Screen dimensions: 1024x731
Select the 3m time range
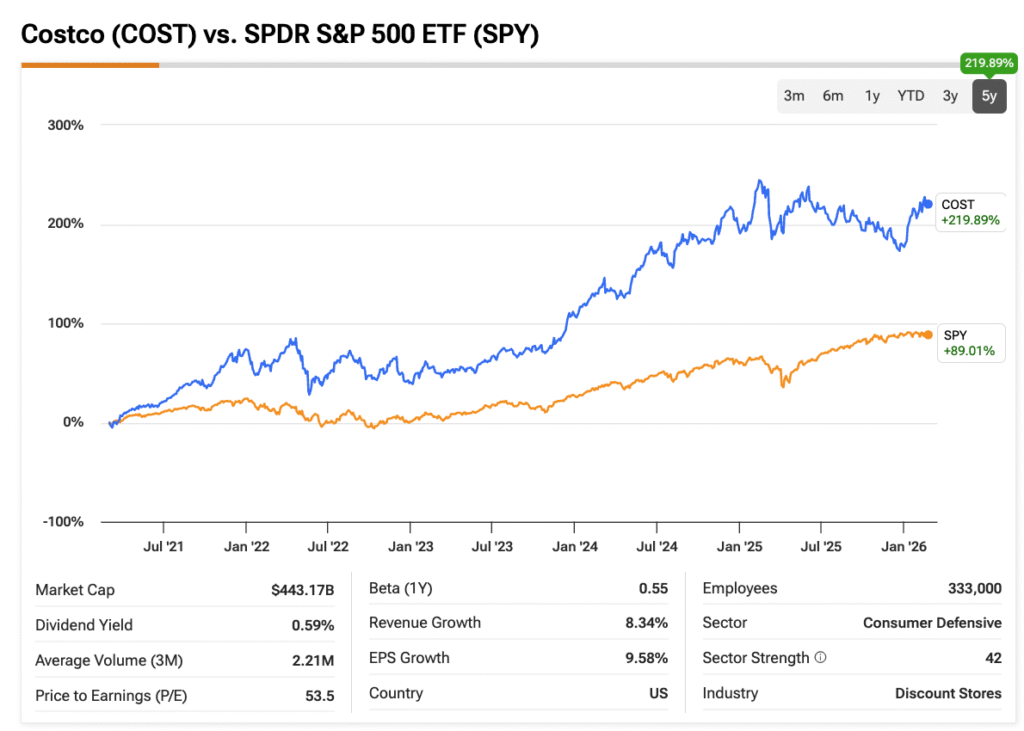tap(794, 96)
